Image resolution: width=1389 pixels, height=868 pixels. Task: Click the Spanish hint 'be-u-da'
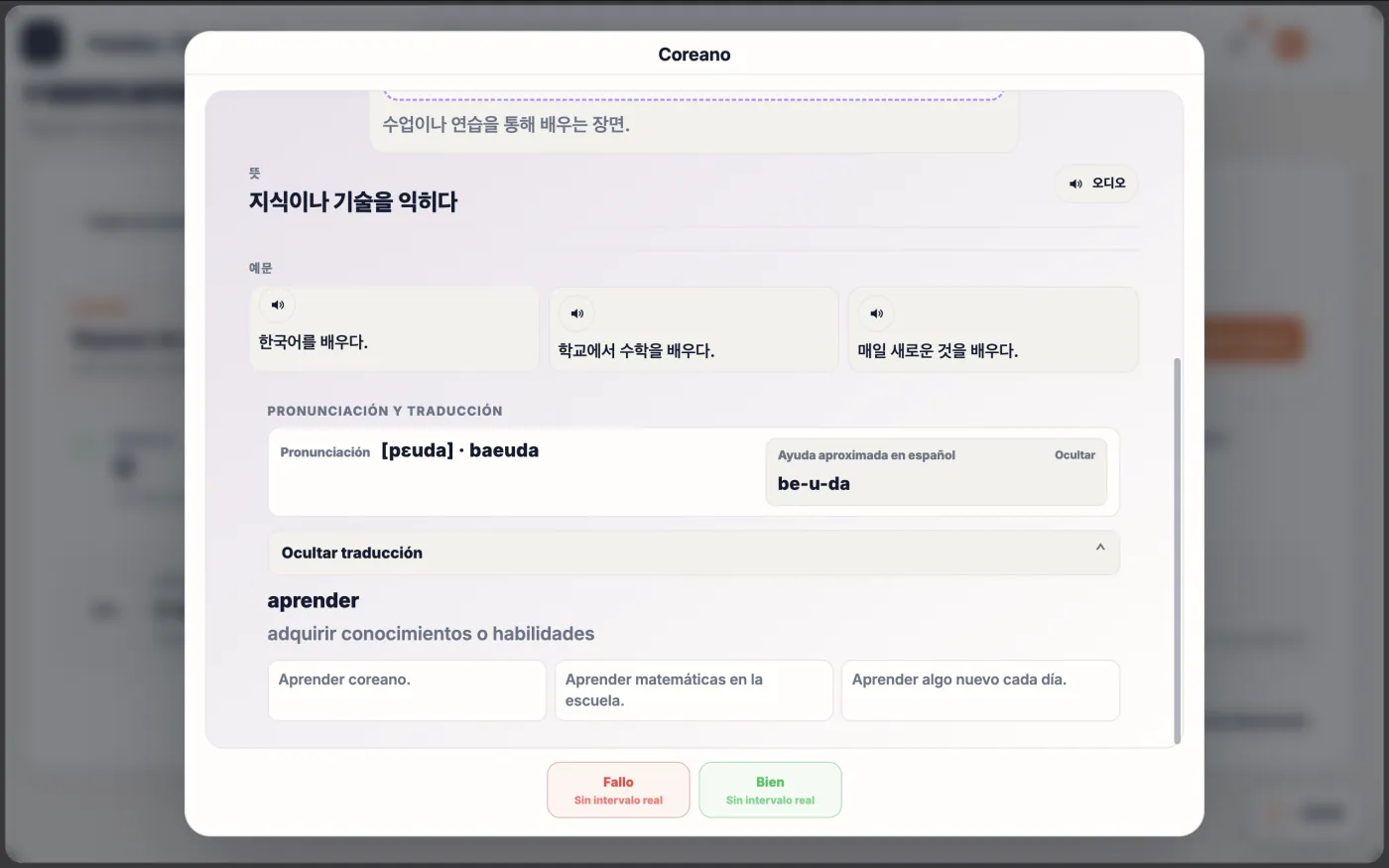(x=814, y=484)
